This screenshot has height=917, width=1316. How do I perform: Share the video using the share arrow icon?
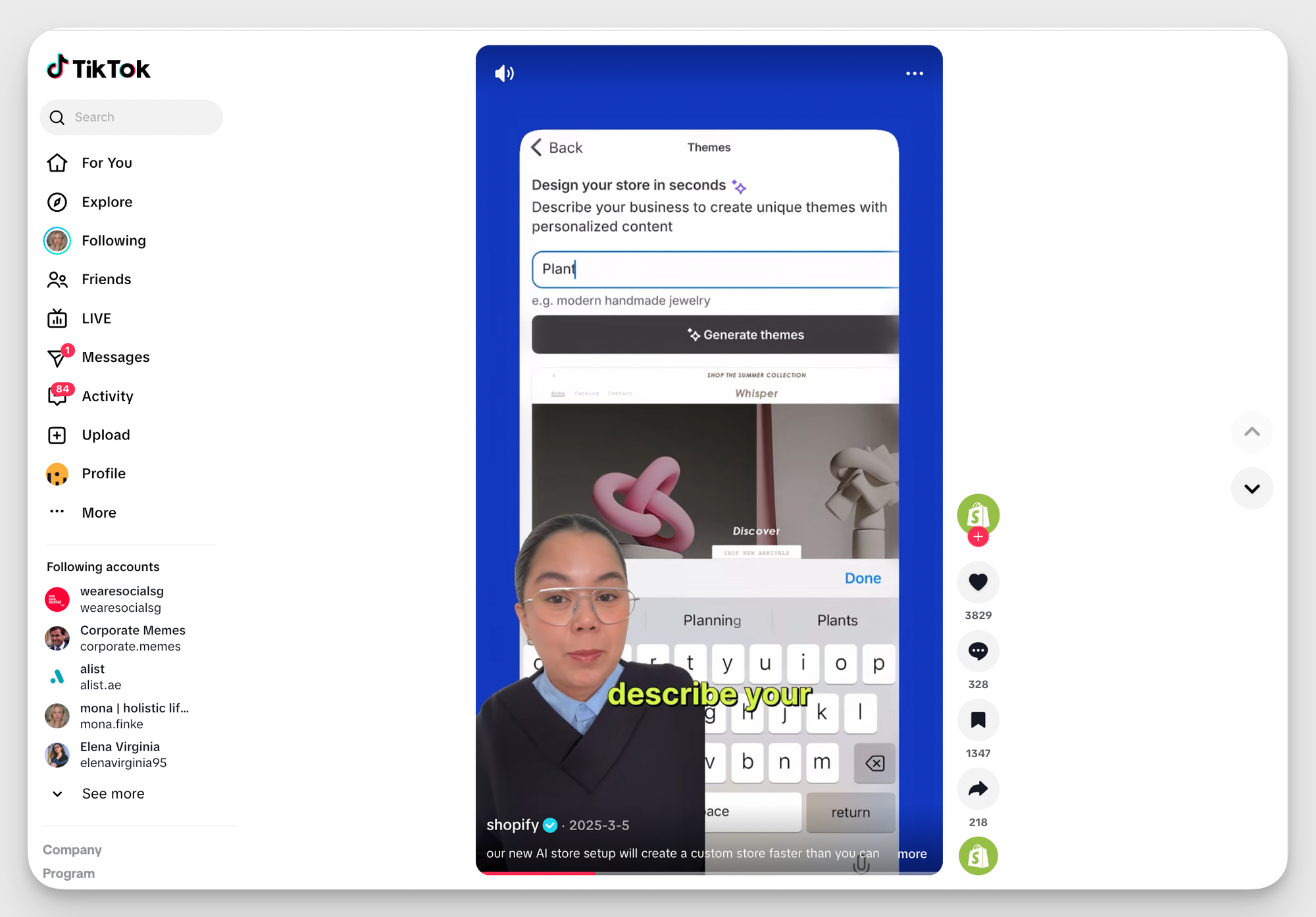(x=978, y=789)
